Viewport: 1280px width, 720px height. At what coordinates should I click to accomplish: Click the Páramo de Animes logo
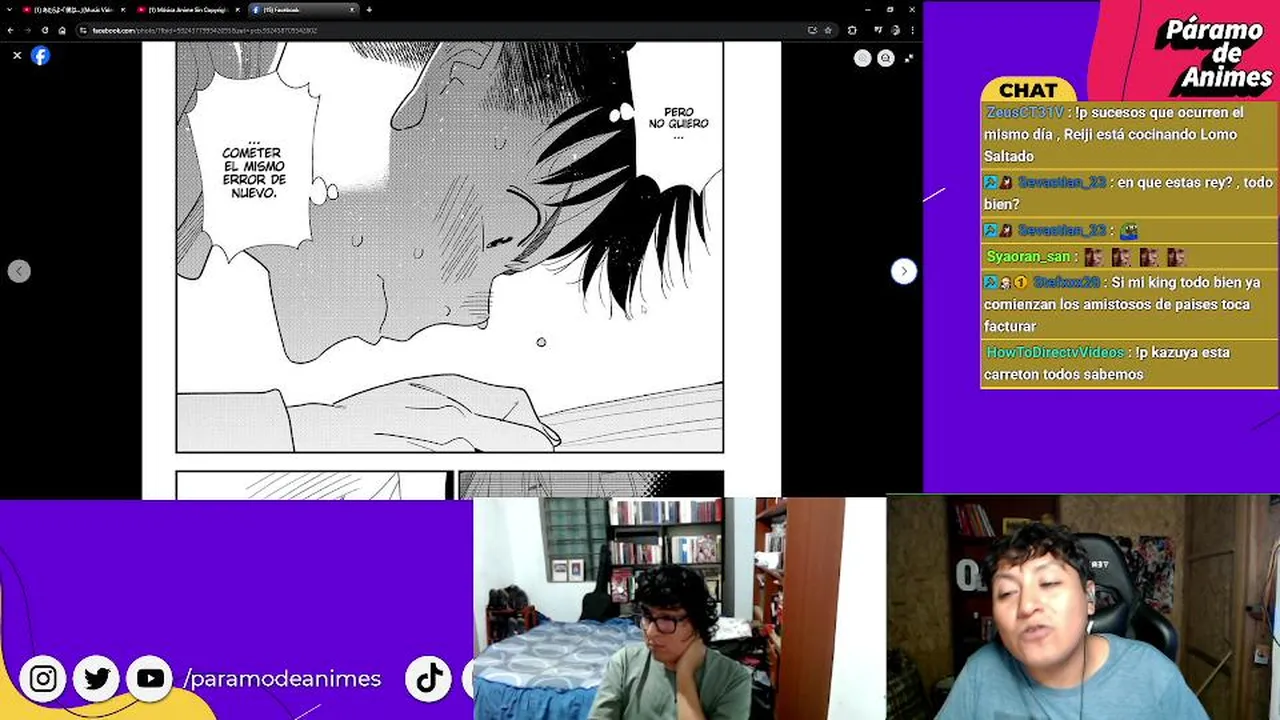pos(1213,55)
